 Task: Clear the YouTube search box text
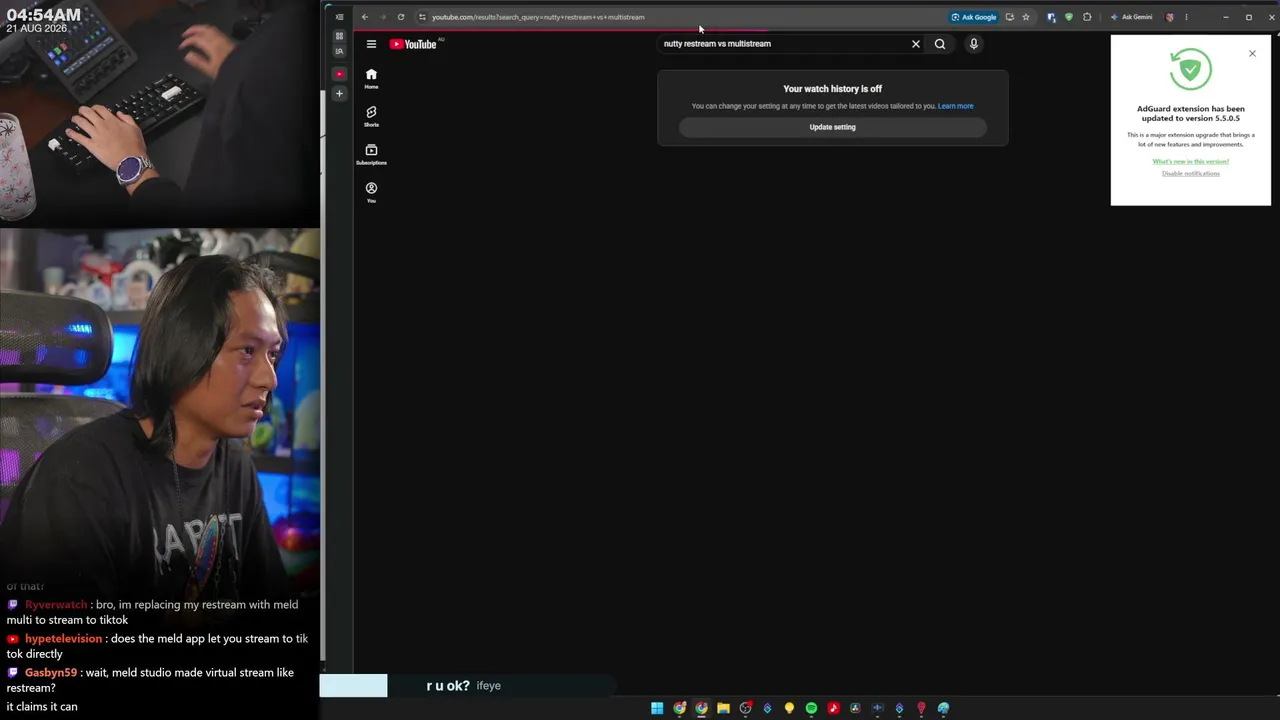(x=915, y=44)
